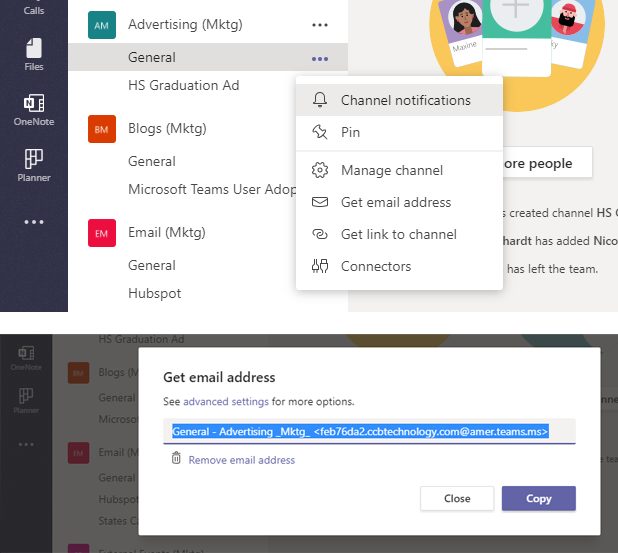Viewport: 618px width, 553px height.
Task: Open more apps ellipsis in top sidebar
Action: (x=34, y=222)
